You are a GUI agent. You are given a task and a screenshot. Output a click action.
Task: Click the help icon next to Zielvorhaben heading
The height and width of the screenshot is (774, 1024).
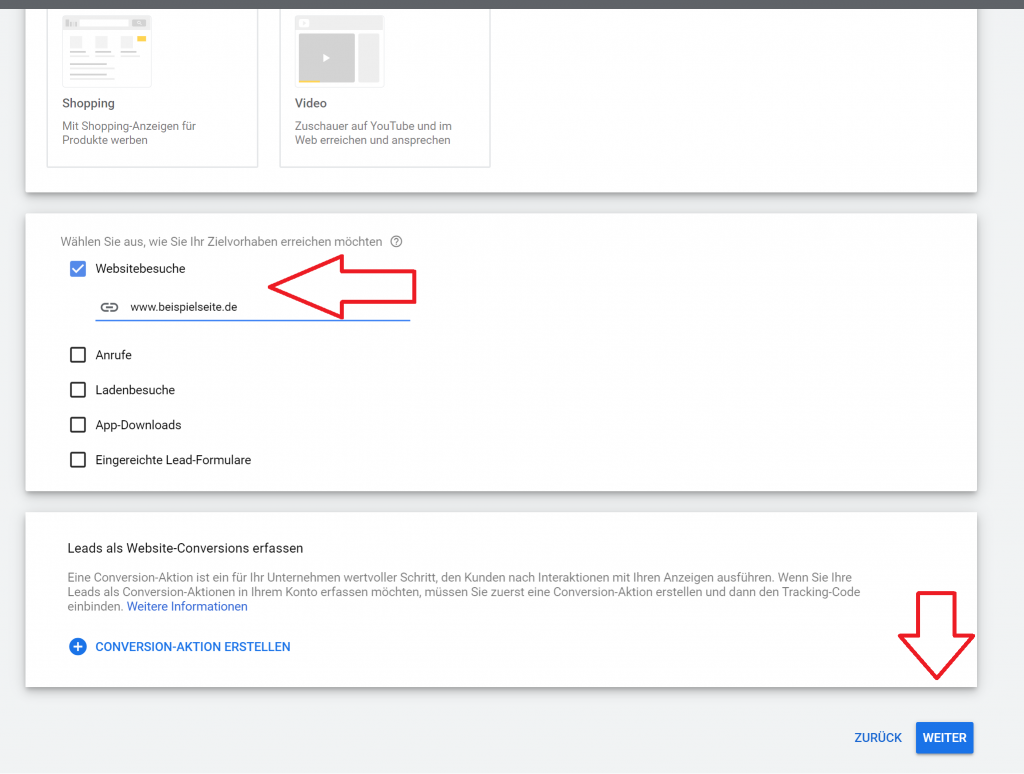point(397,242)
